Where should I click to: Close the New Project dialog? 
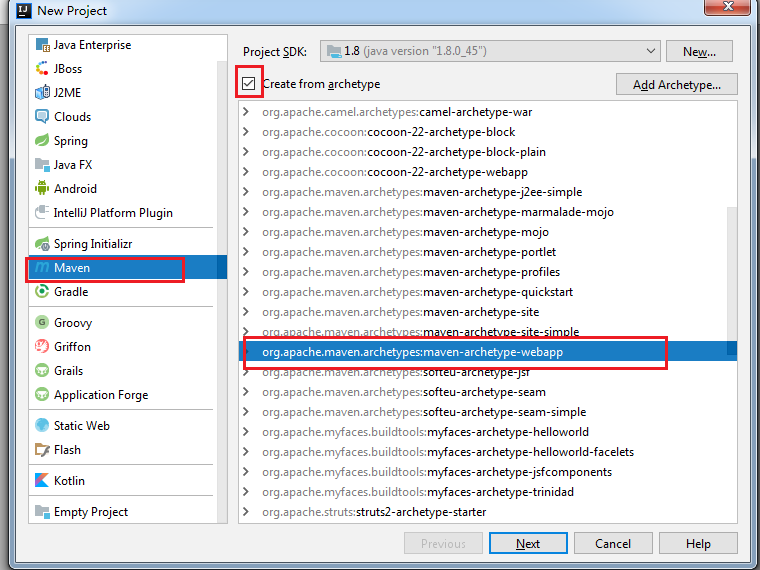[728, 7]
